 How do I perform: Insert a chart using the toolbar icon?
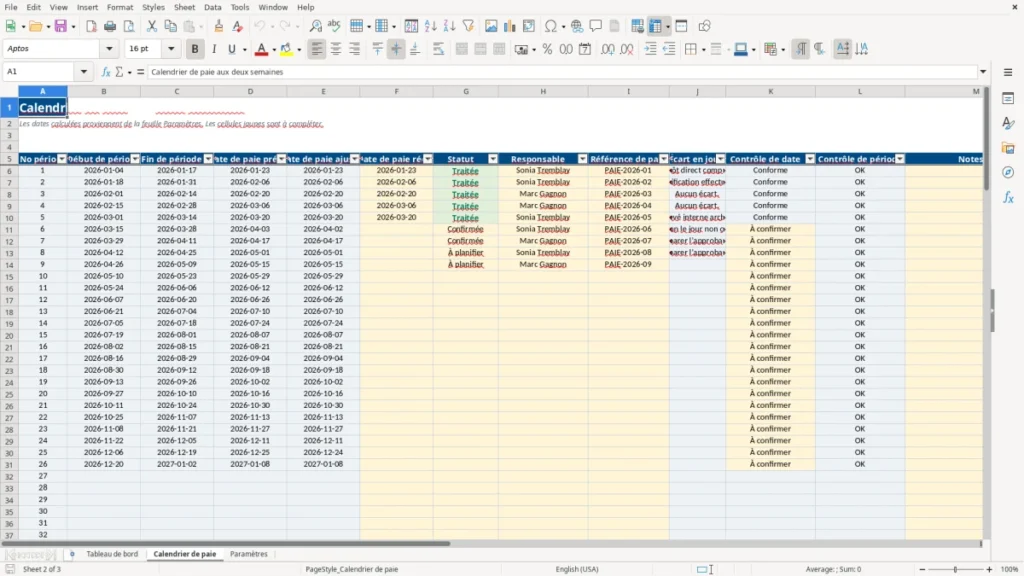coord(510,26)
